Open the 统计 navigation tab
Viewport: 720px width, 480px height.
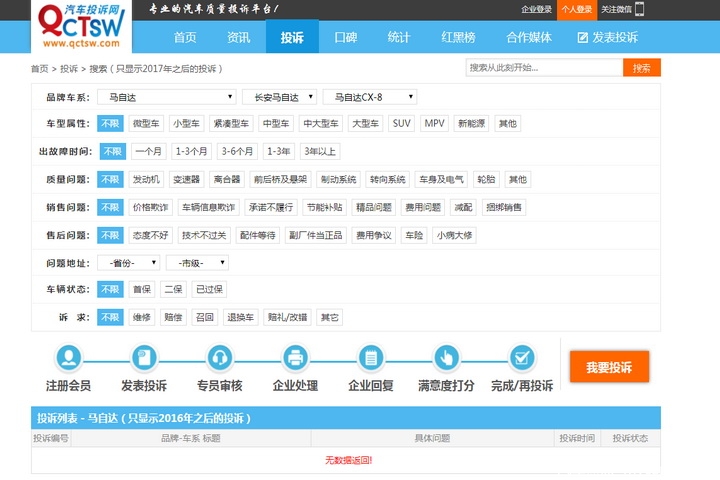(x=399, y=38)
